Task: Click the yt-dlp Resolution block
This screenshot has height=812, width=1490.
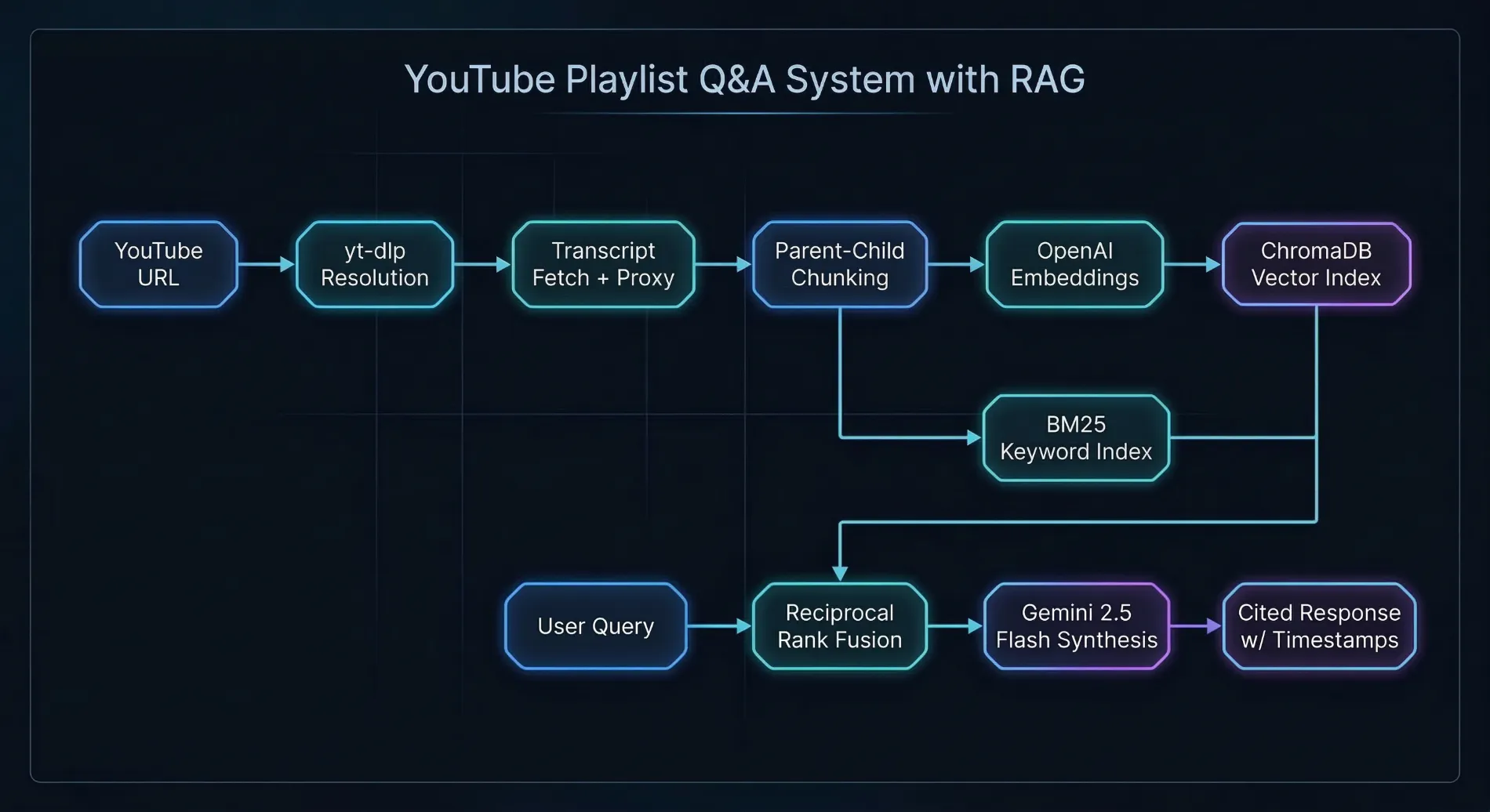Action: tap(374, 264)
